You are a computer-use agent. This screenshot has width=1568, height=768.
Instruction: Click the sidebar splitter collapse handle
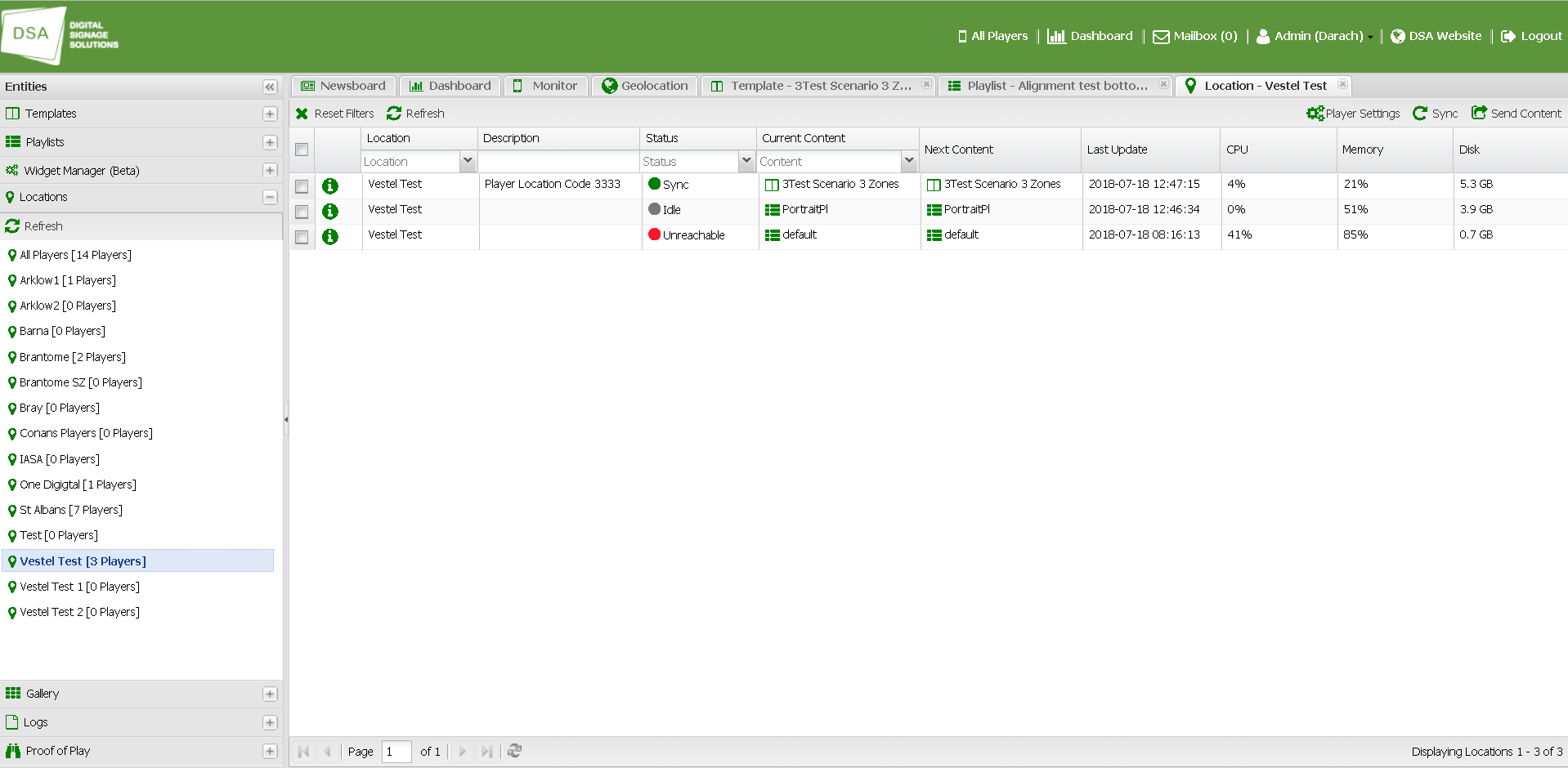(x=286, y=419)
